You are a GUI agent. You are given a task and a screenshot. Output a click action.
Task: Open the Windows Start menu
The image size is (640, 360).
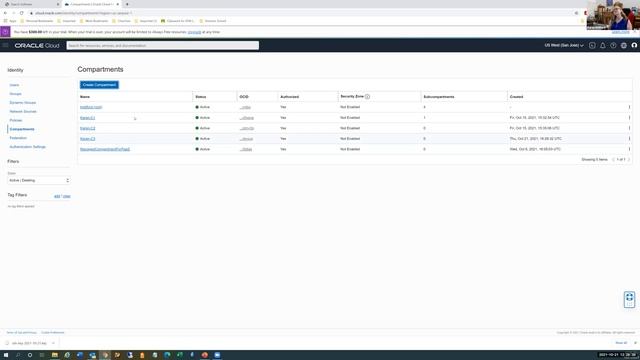(x=6, y=355)
